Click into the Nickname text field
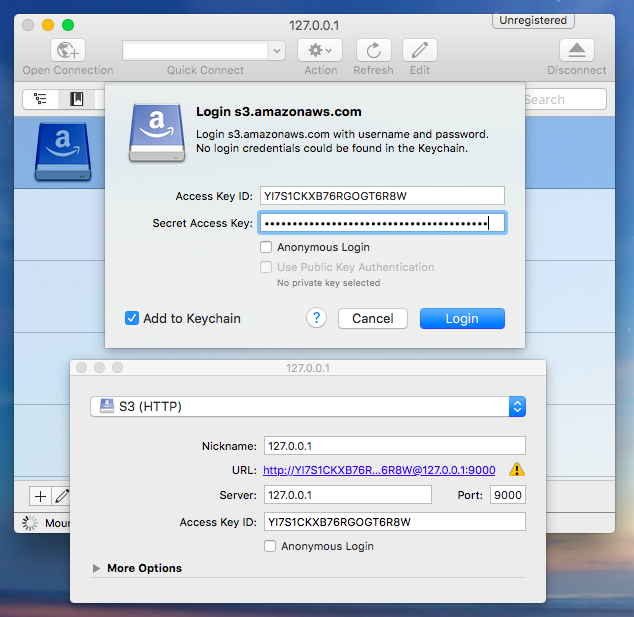634x617 pixels. [x=393, y=446]
